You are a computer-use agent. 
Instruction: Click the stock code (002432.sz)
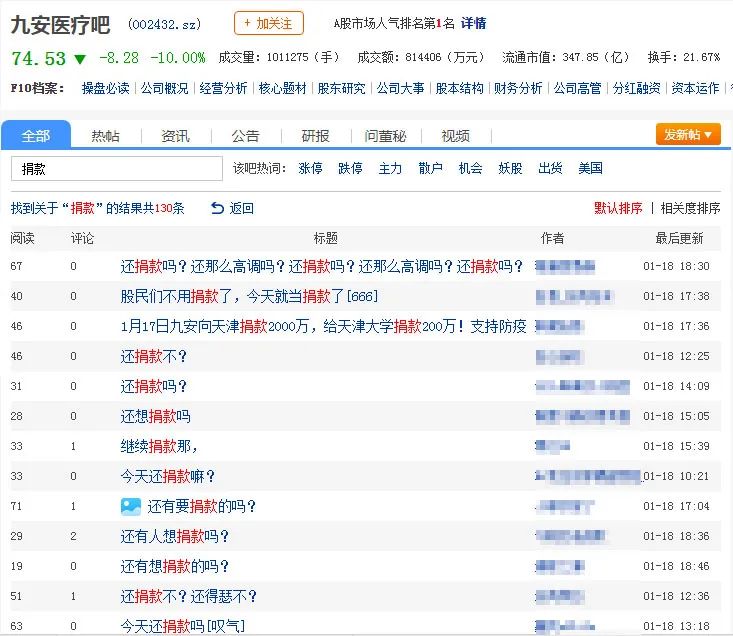(x=165, y=24)
